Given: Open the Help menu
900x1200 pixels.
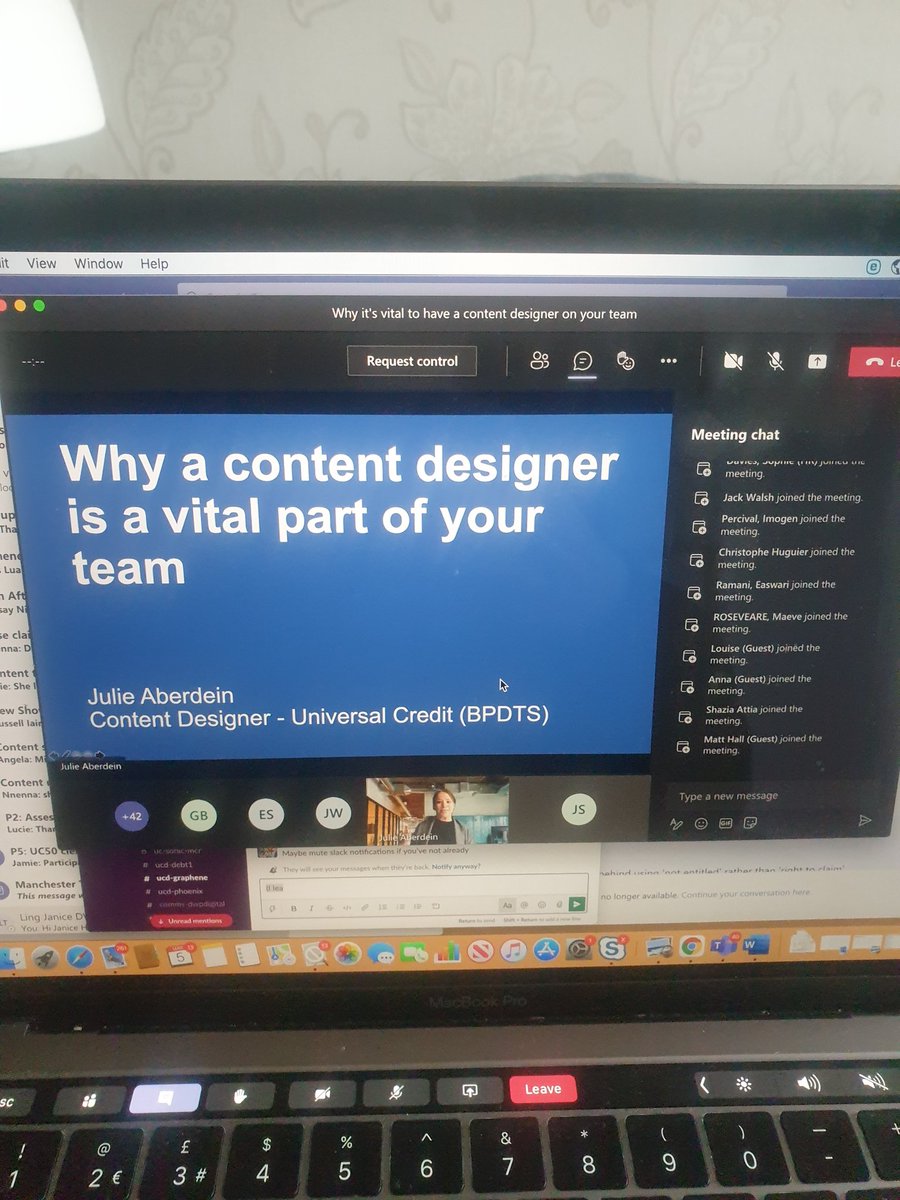Looking at the screenshot, I should tap(154, 263).
